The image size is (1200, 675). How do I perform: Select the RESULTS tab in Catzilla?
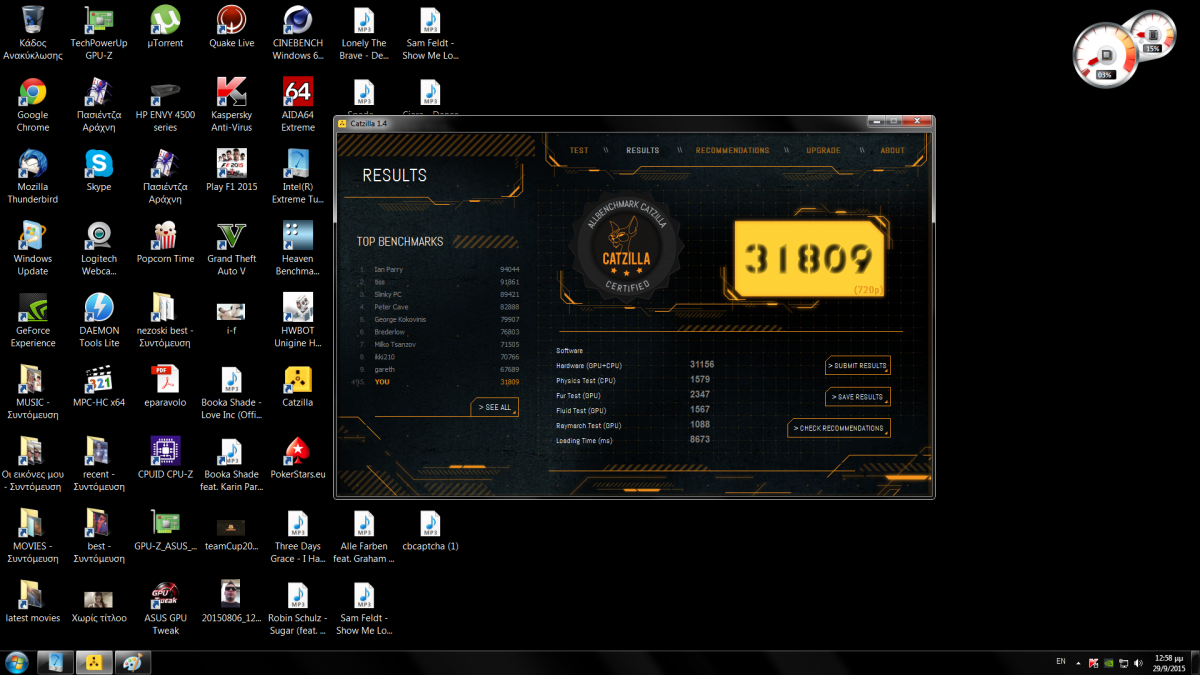[643, 151]
